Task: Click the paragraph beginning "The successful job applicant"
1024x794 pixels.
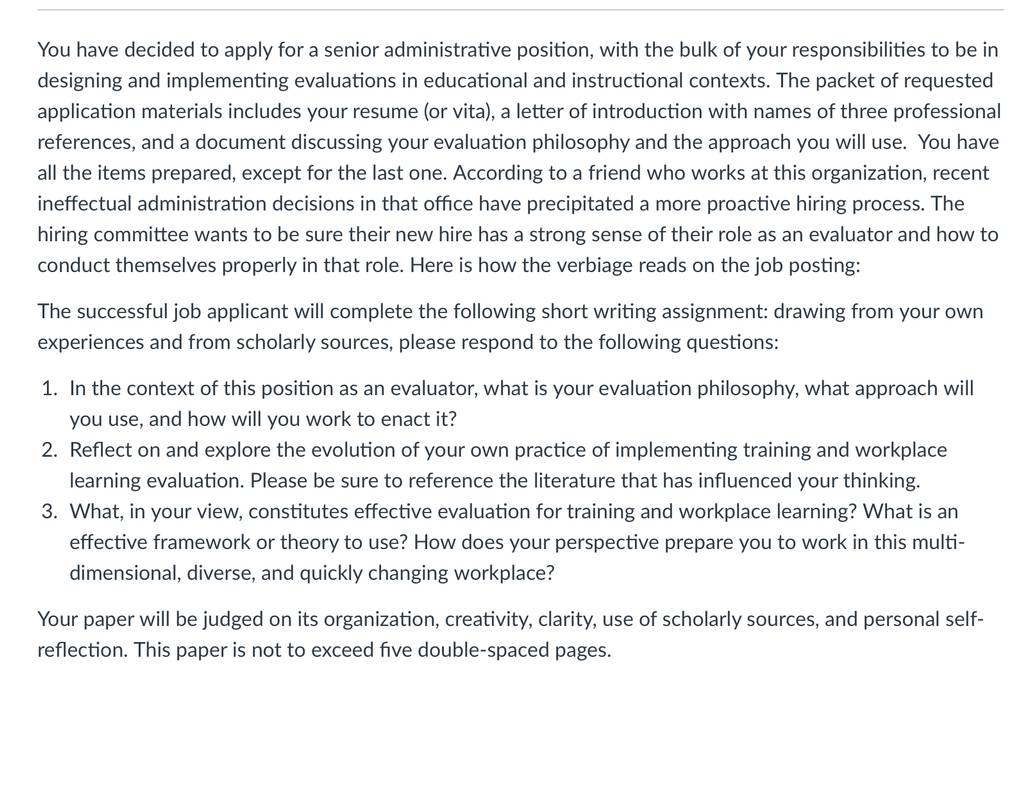Action: pyautogui.click(x=510, y=326)
